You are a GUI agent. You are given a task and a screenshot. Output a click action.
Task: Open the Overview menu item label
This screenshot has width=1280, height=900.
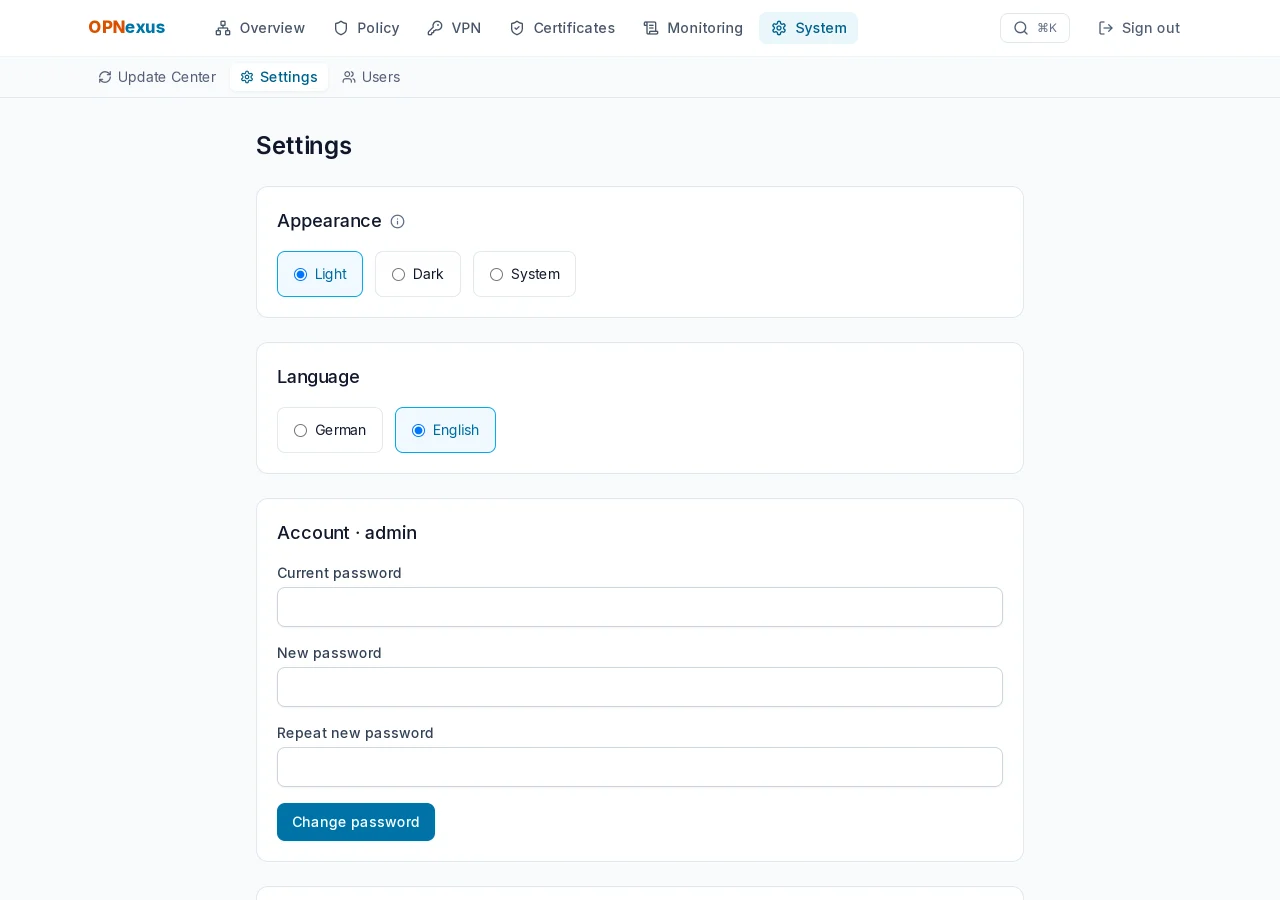click(272, 28)
